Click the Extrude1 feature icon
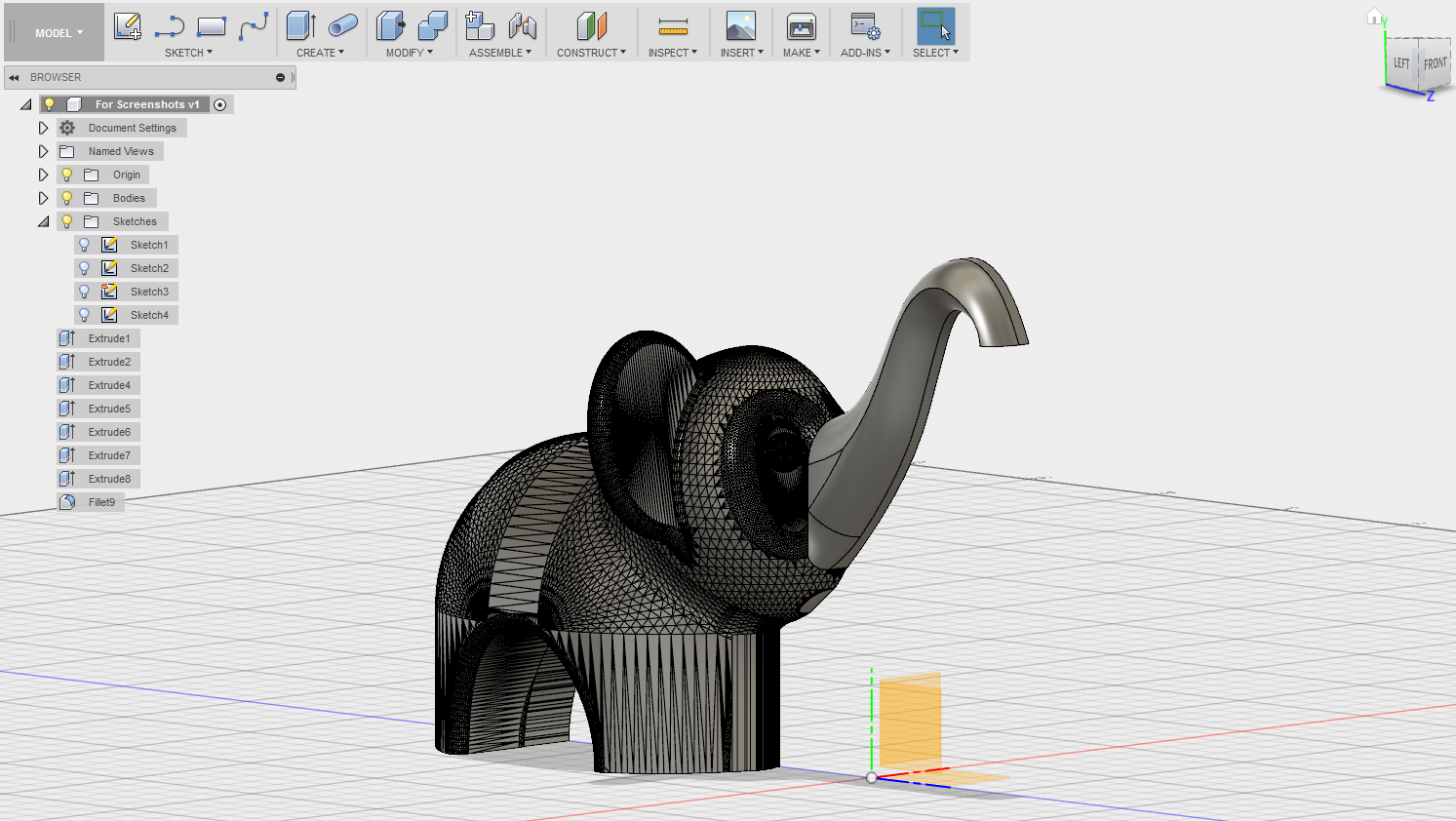 coord(67,338)
